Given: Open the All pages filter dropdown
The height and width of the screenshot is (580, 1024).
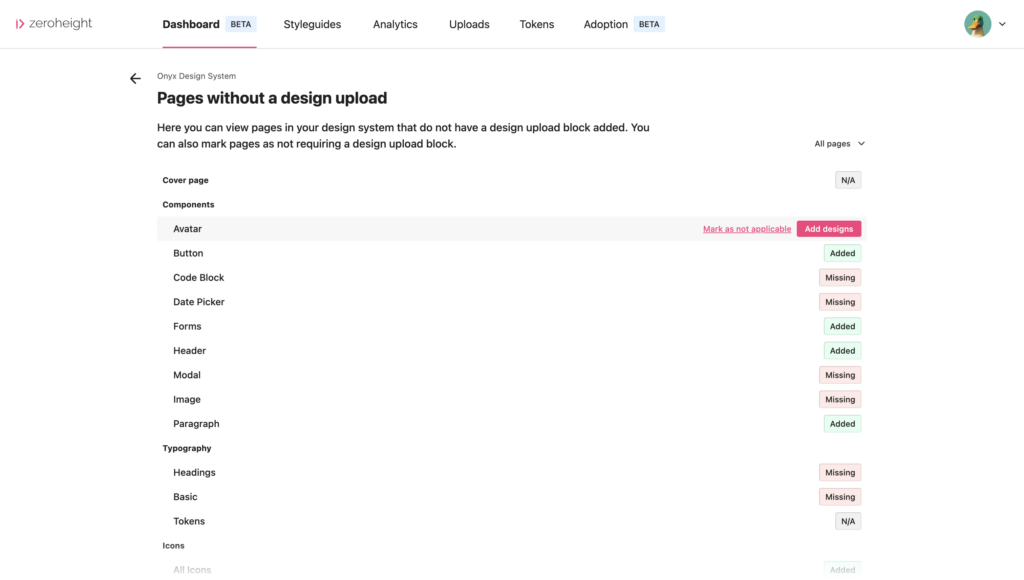Looking at the screenshot, I should click(839, 144).
